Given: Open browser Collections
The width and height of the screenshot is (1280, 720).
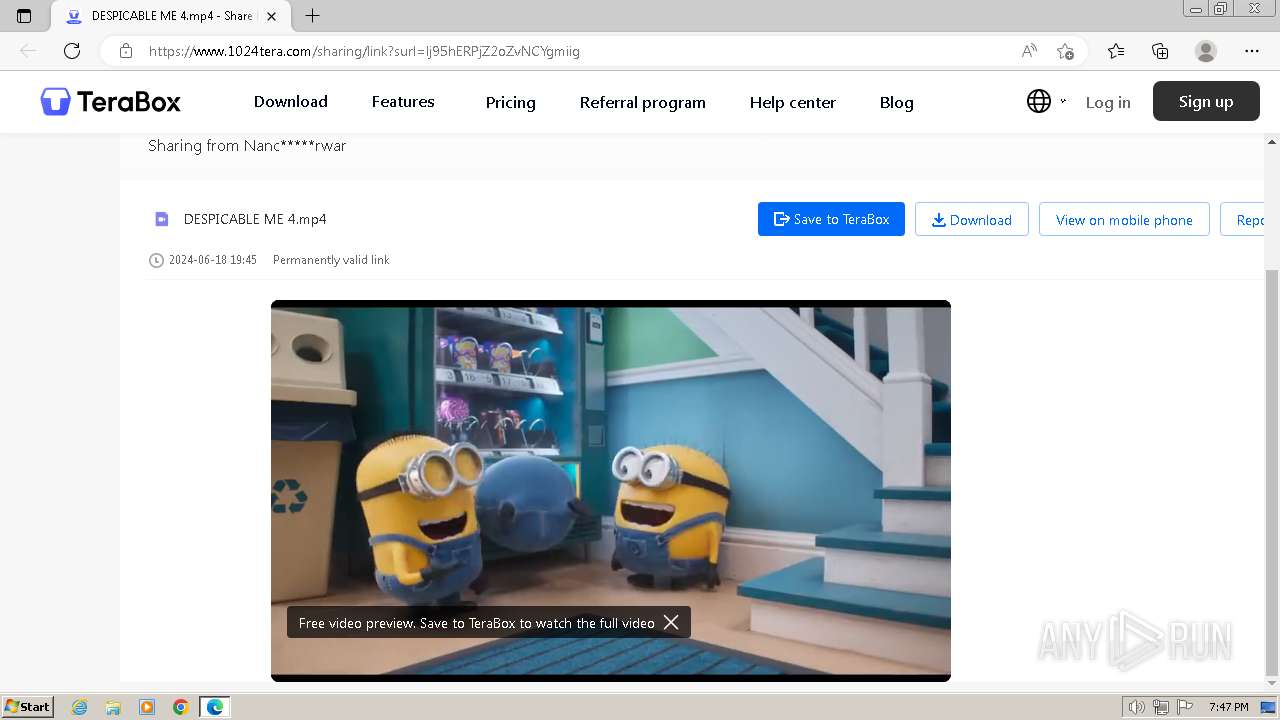Looking at the screenshot, I should (1160, 51).
